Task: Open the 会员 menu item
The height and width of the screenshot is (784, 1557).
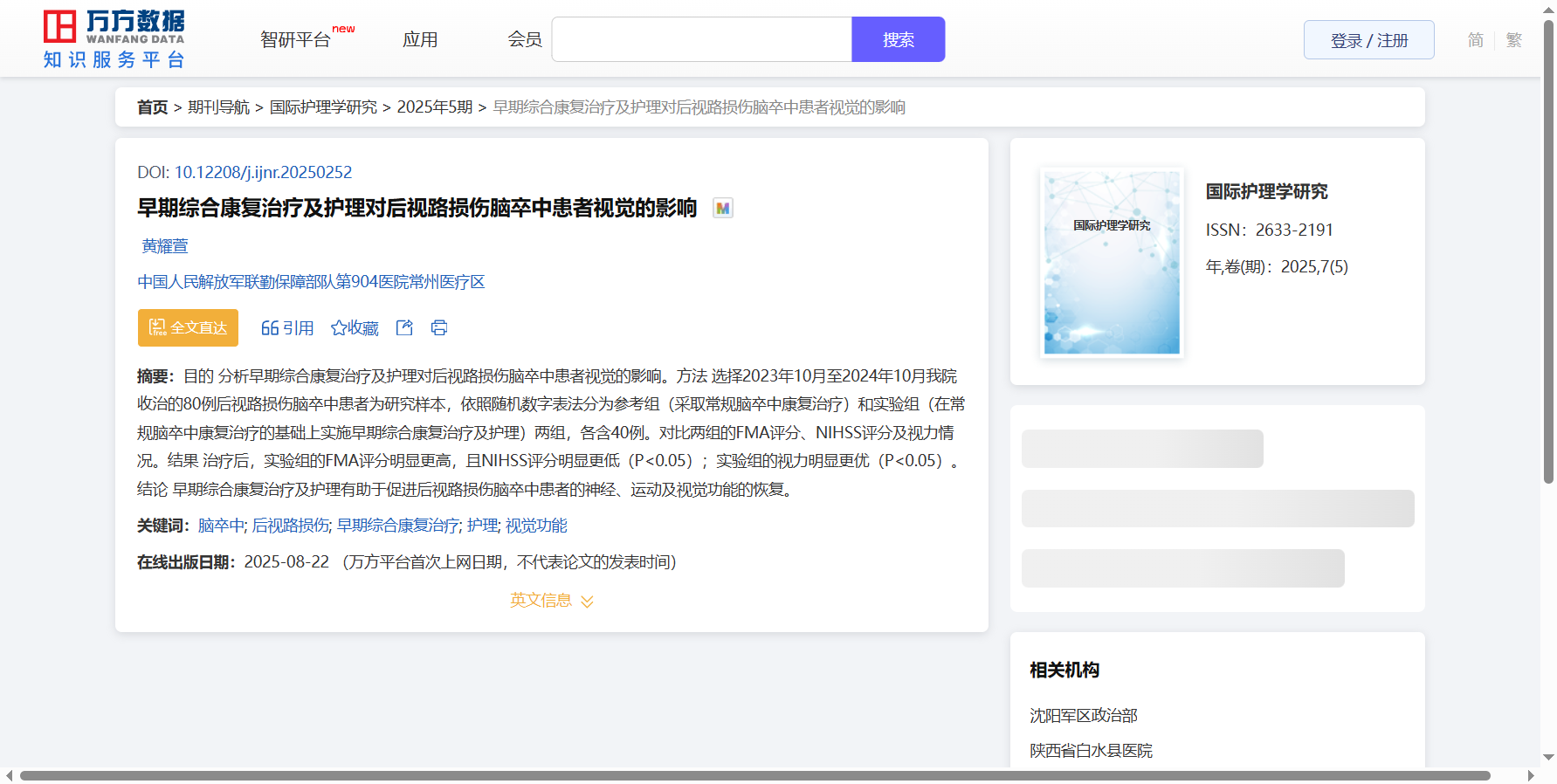Action: coord(525,39)
